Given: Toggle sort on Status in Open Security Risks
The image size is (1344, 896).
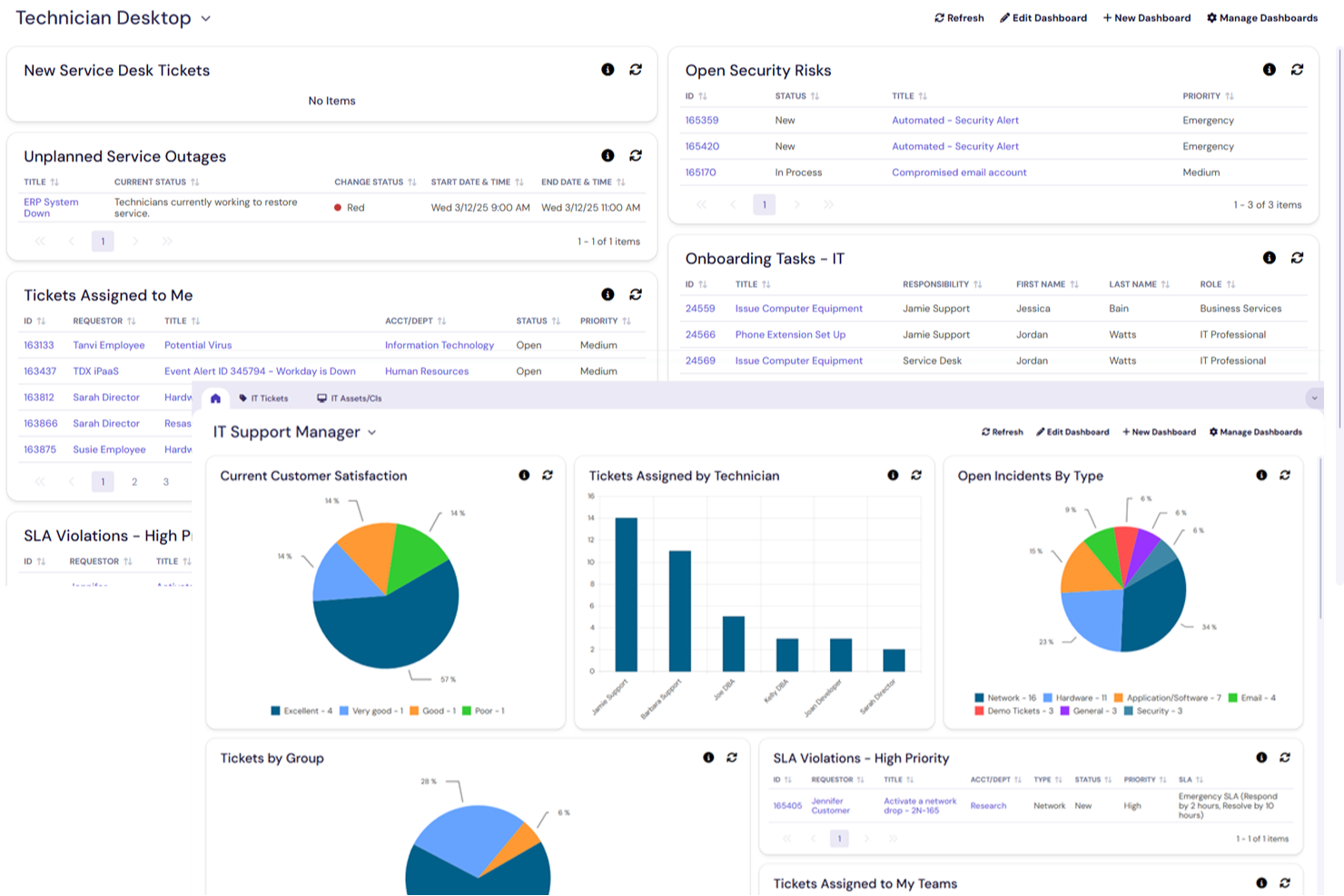Looking at the screenshot, I should [815, 95].
